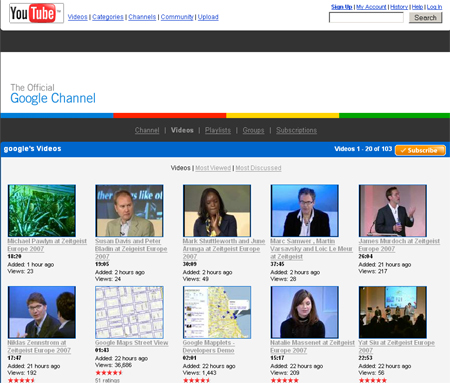Open Mark Shuttleworth and June Arunga thumbnail
This screenshot has height=383, width=450.
click(x=217, y=211)
